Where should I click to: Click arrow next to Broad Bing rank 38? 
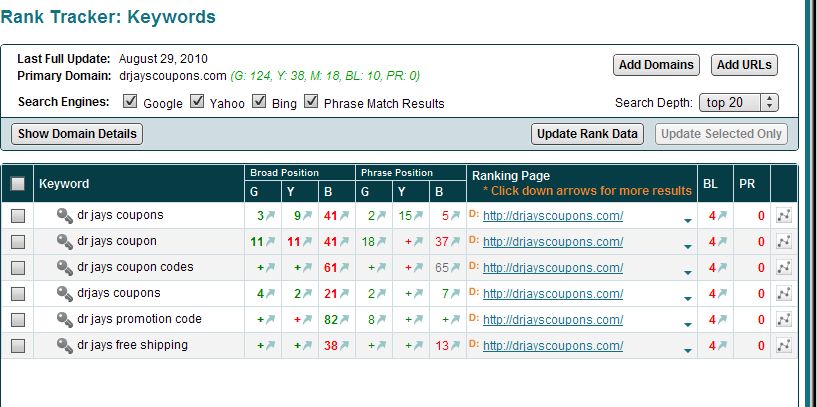(344, 346)
